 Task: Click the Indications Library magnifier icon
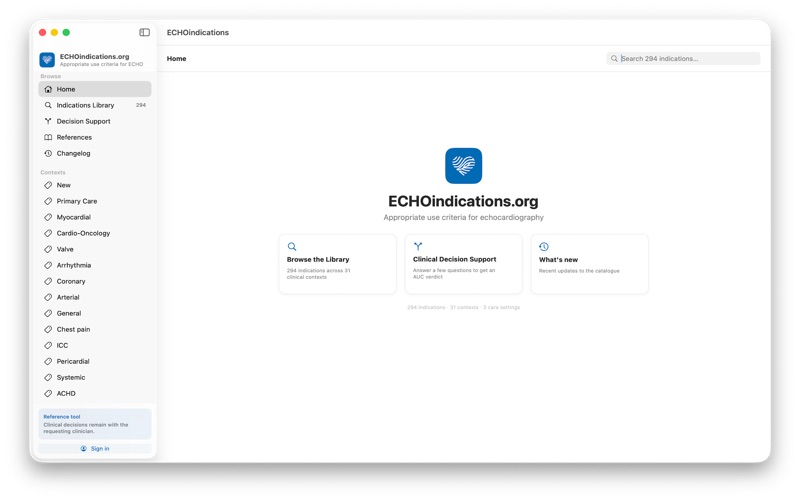pos(48,105)
